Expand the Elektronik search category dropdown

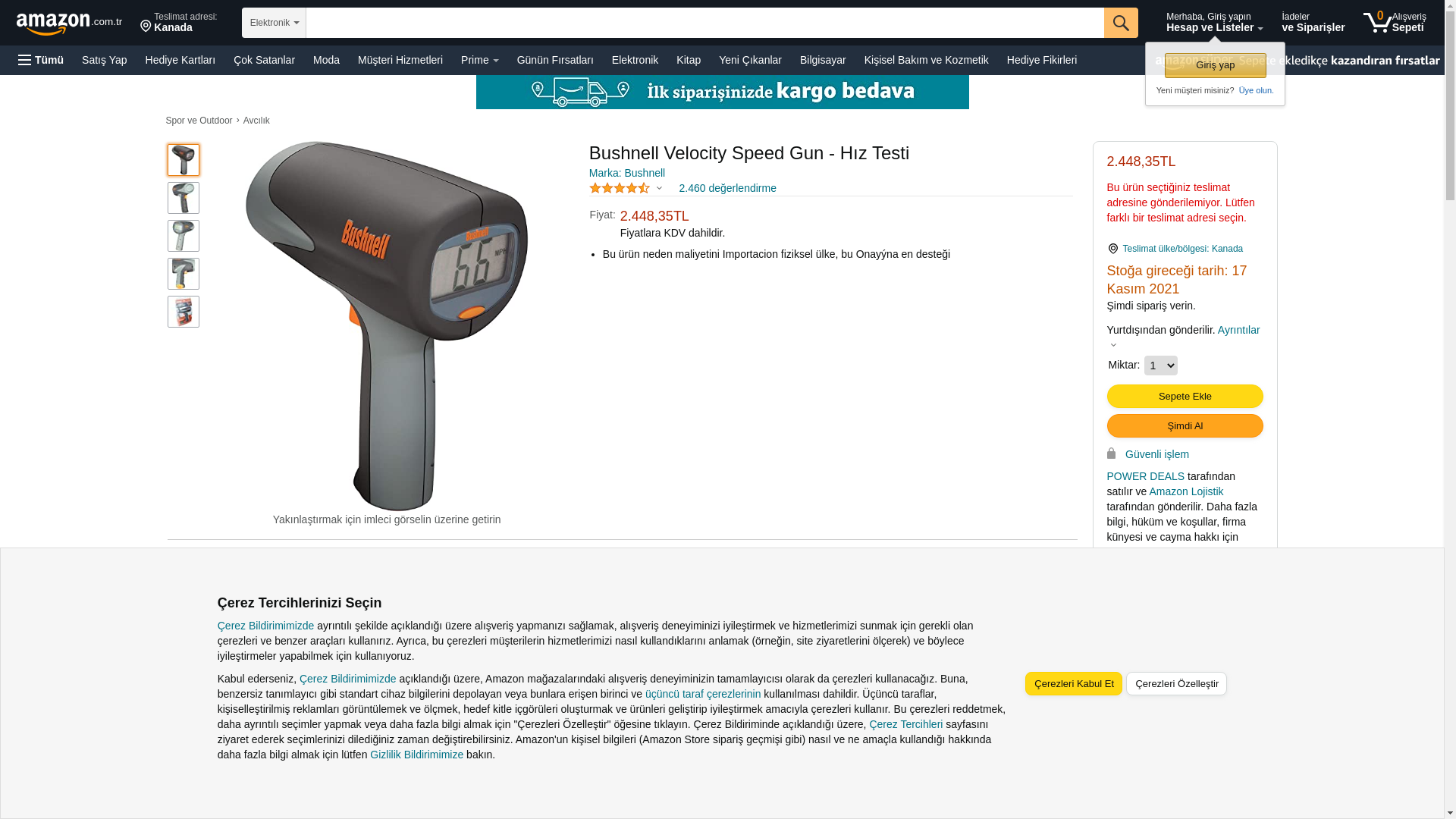point(274,23)
